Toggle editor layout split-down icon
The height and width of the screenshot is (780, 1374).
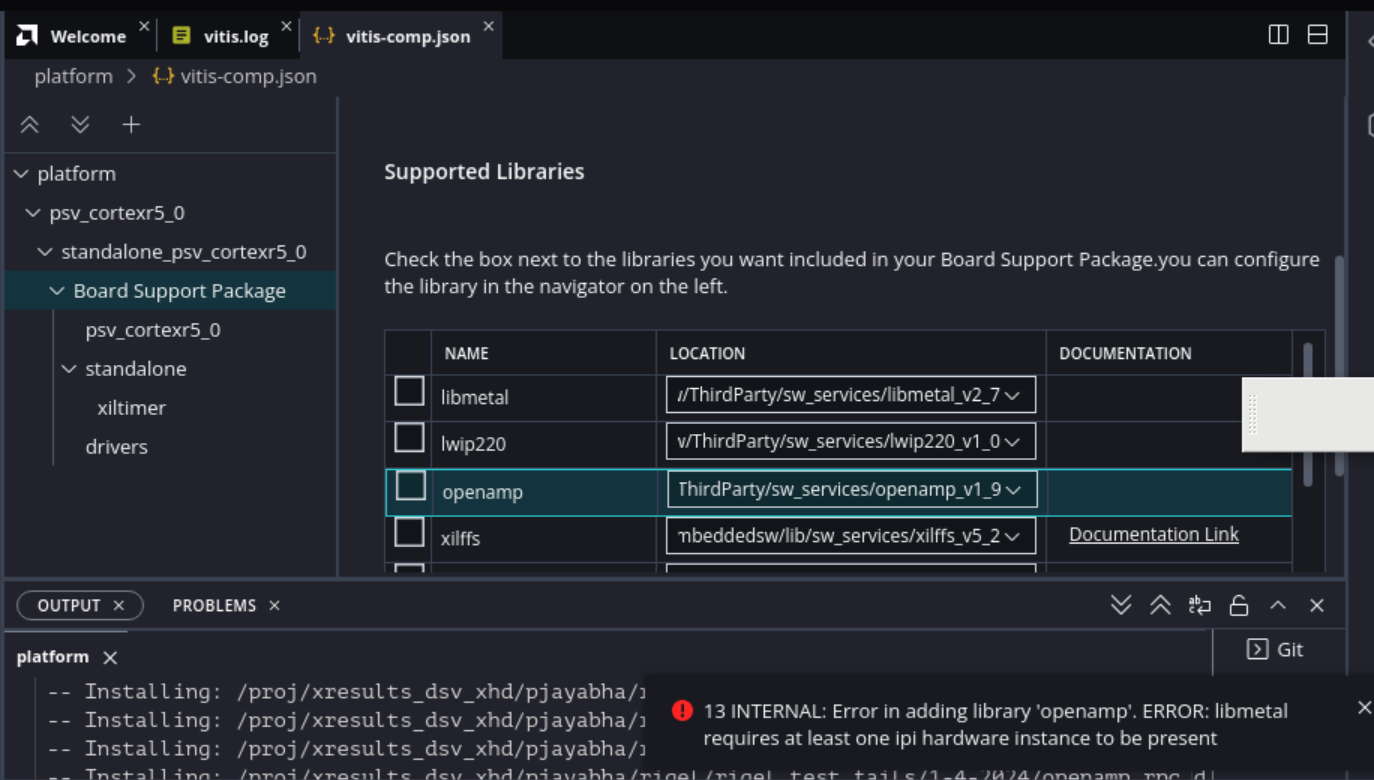pyautogui.click(x=1317, y=35)
